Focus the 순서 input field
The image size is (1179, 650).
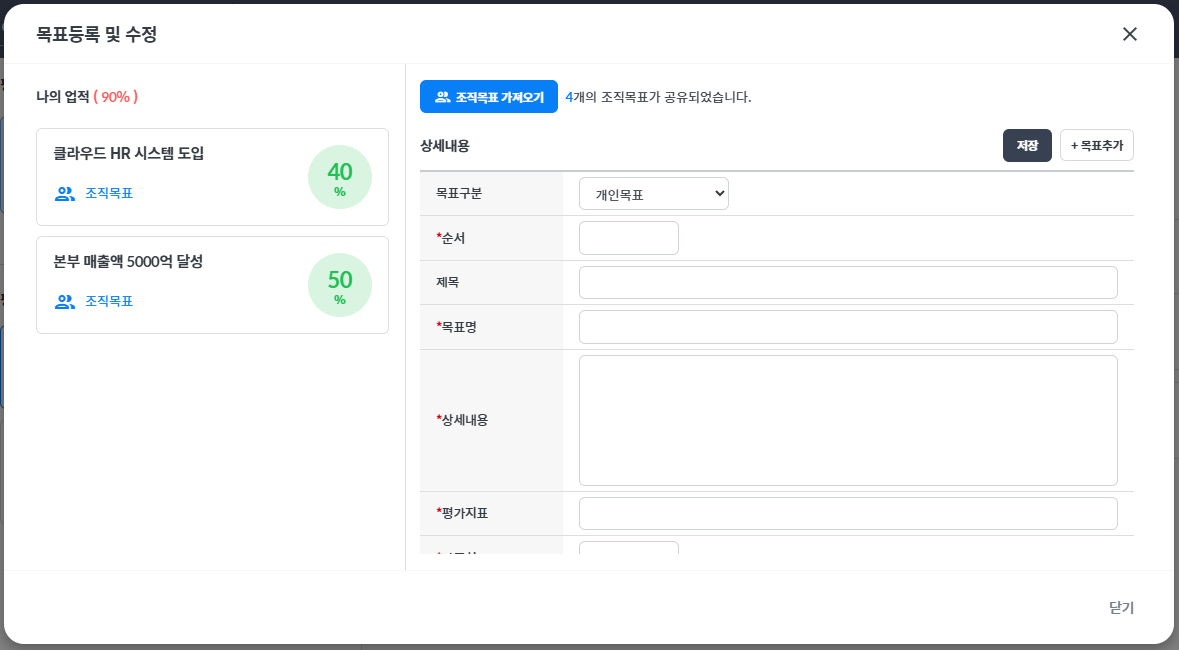point(629,238)
